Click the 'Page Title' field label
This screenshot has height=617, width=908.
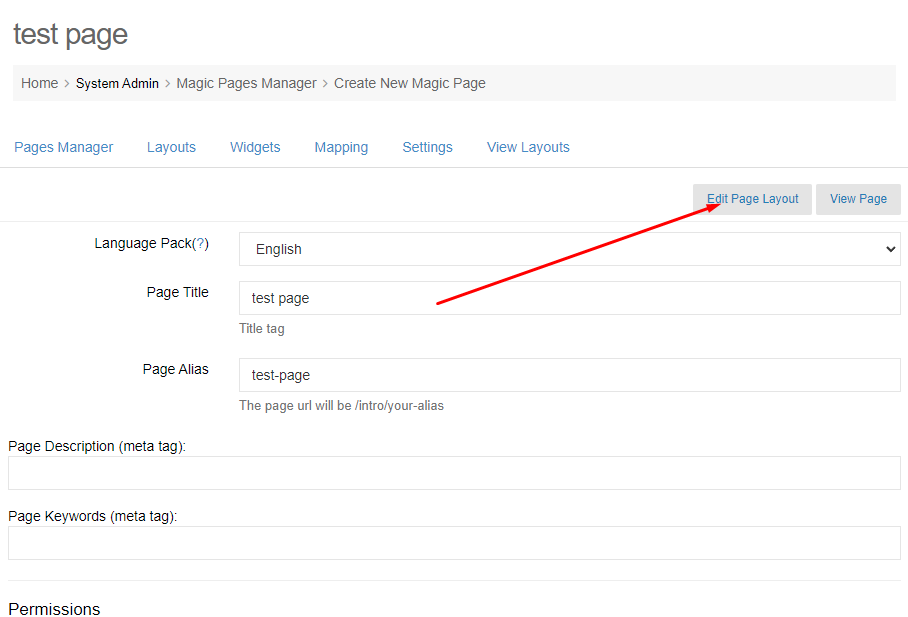[177, 292]
